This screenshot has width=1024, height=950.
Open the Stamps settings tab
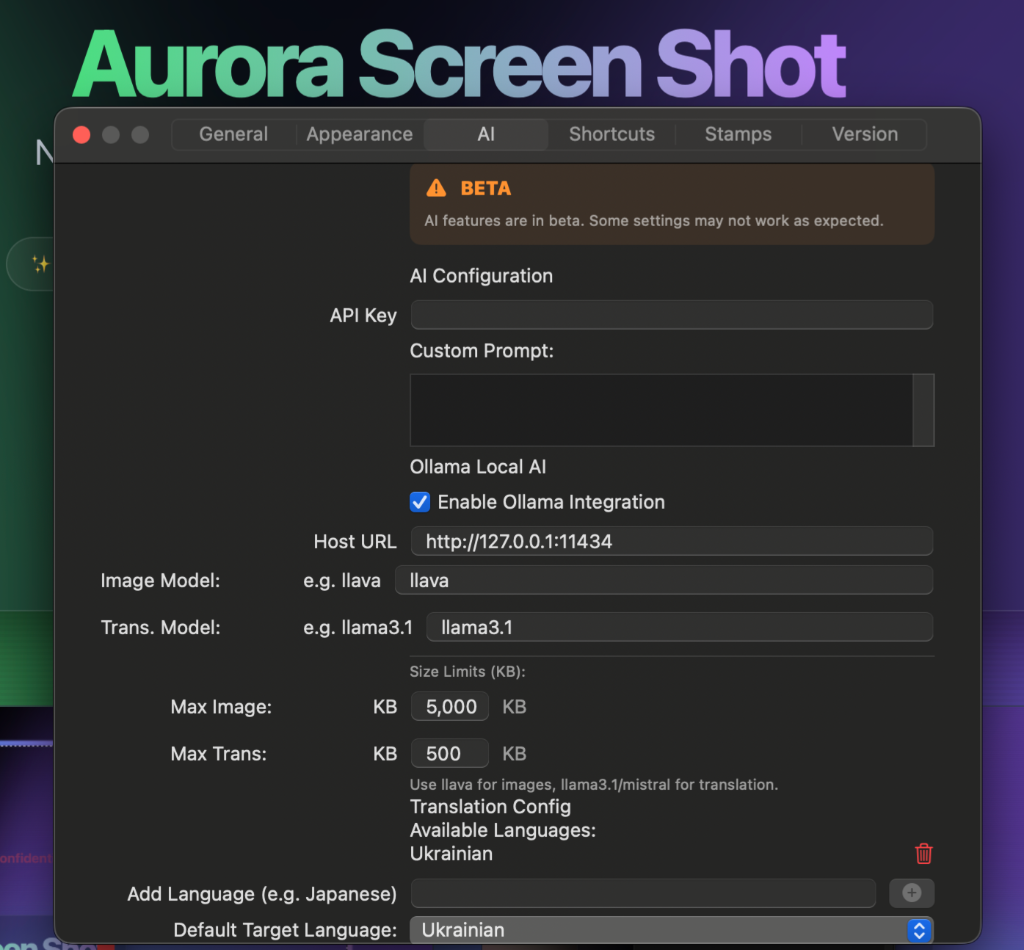tap(738, 134)
